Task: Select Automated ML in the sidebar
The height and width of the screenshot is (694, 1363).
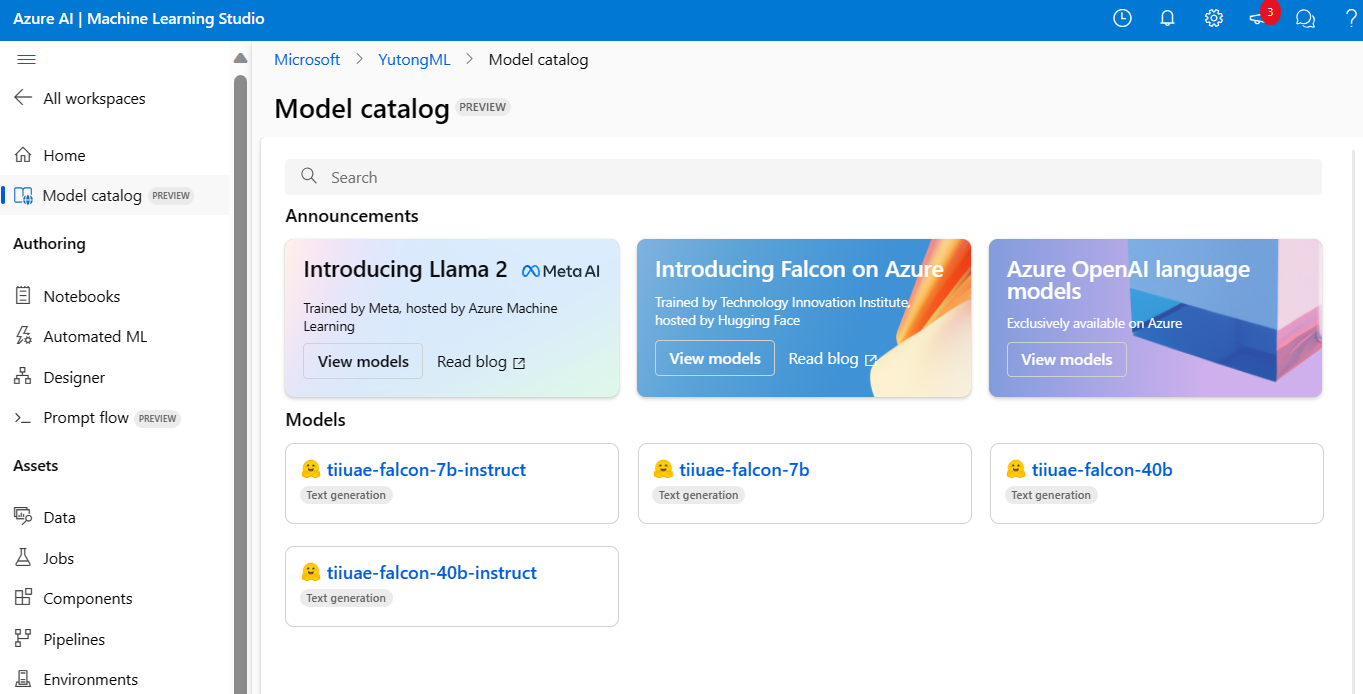Action: pyautogui.click(x=95, y=337)
